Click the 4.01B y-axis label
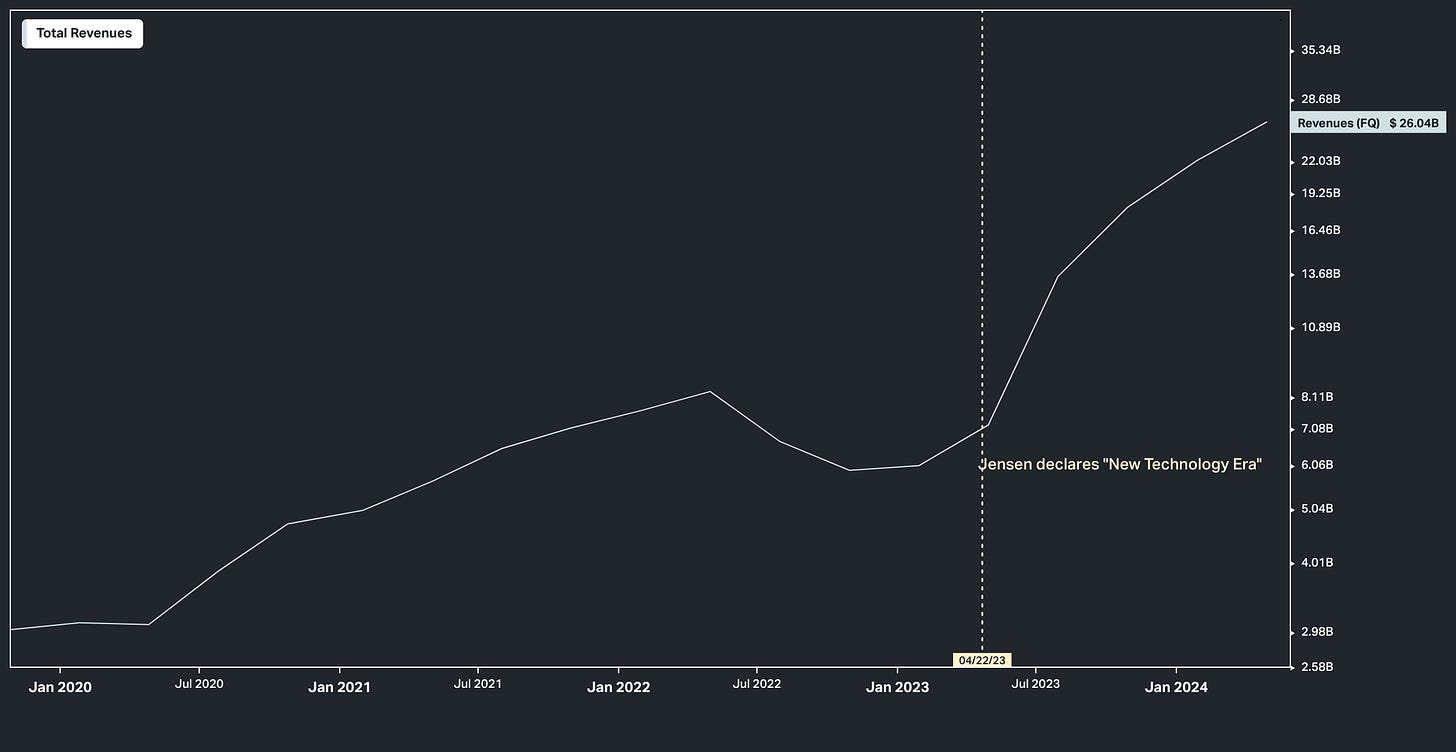 click(x=1318, y=563)
